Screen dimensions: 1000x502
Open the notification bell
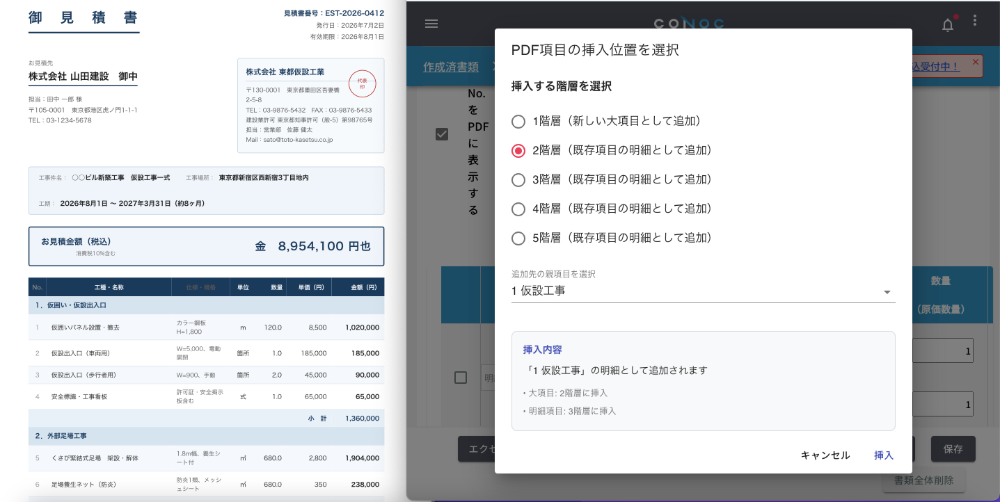tap(948, 25)
